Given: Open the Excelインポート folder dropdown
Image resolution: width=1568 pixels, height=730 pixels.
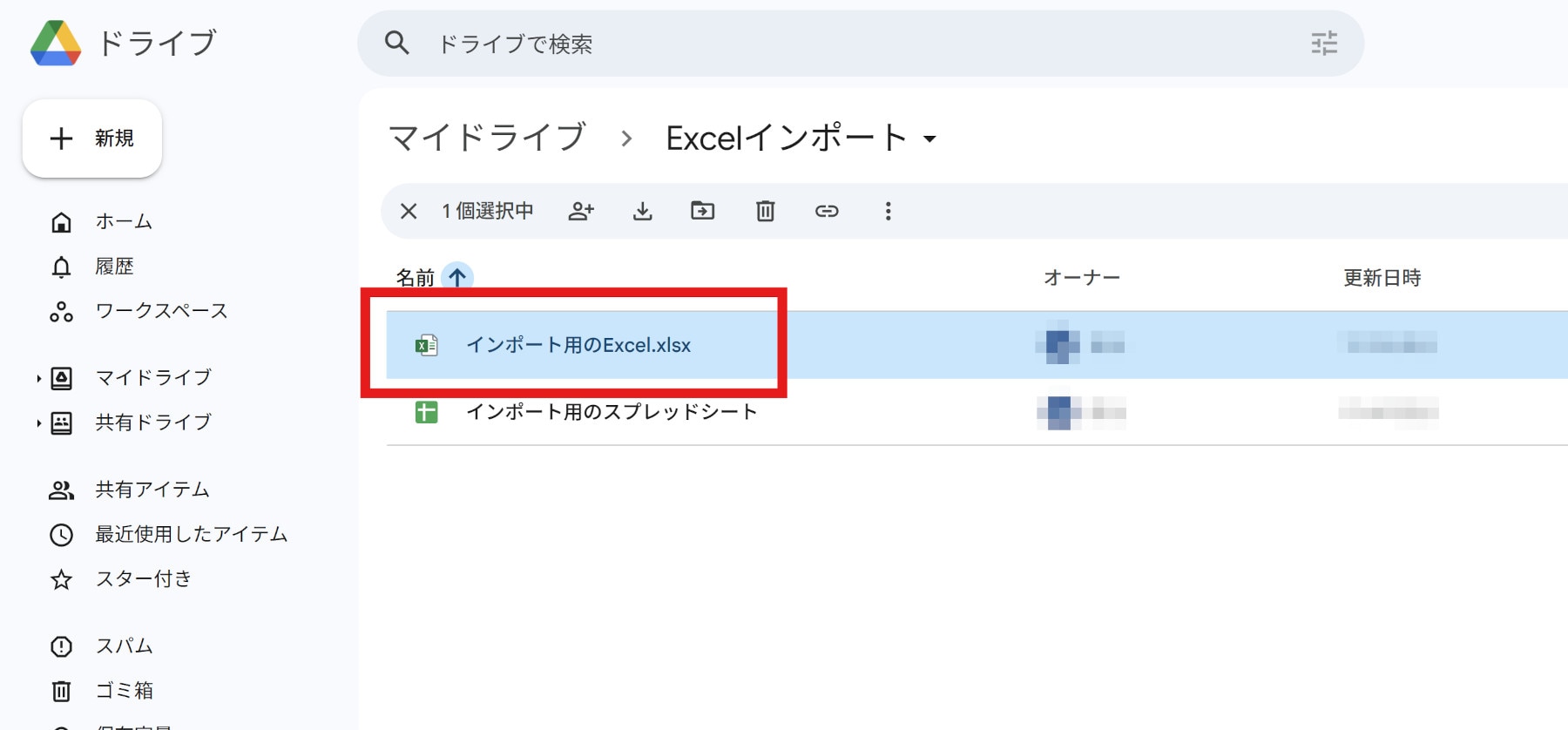Looking at the screenshot, I should [929, 139].
